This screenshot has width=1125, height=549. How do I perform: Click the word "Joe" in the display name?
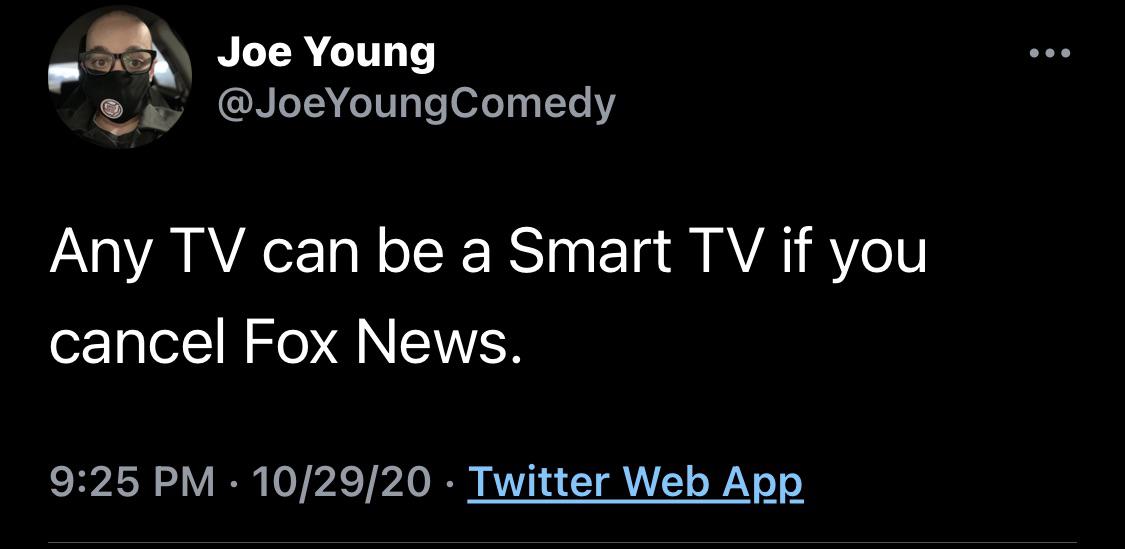[x=256, y=52]
